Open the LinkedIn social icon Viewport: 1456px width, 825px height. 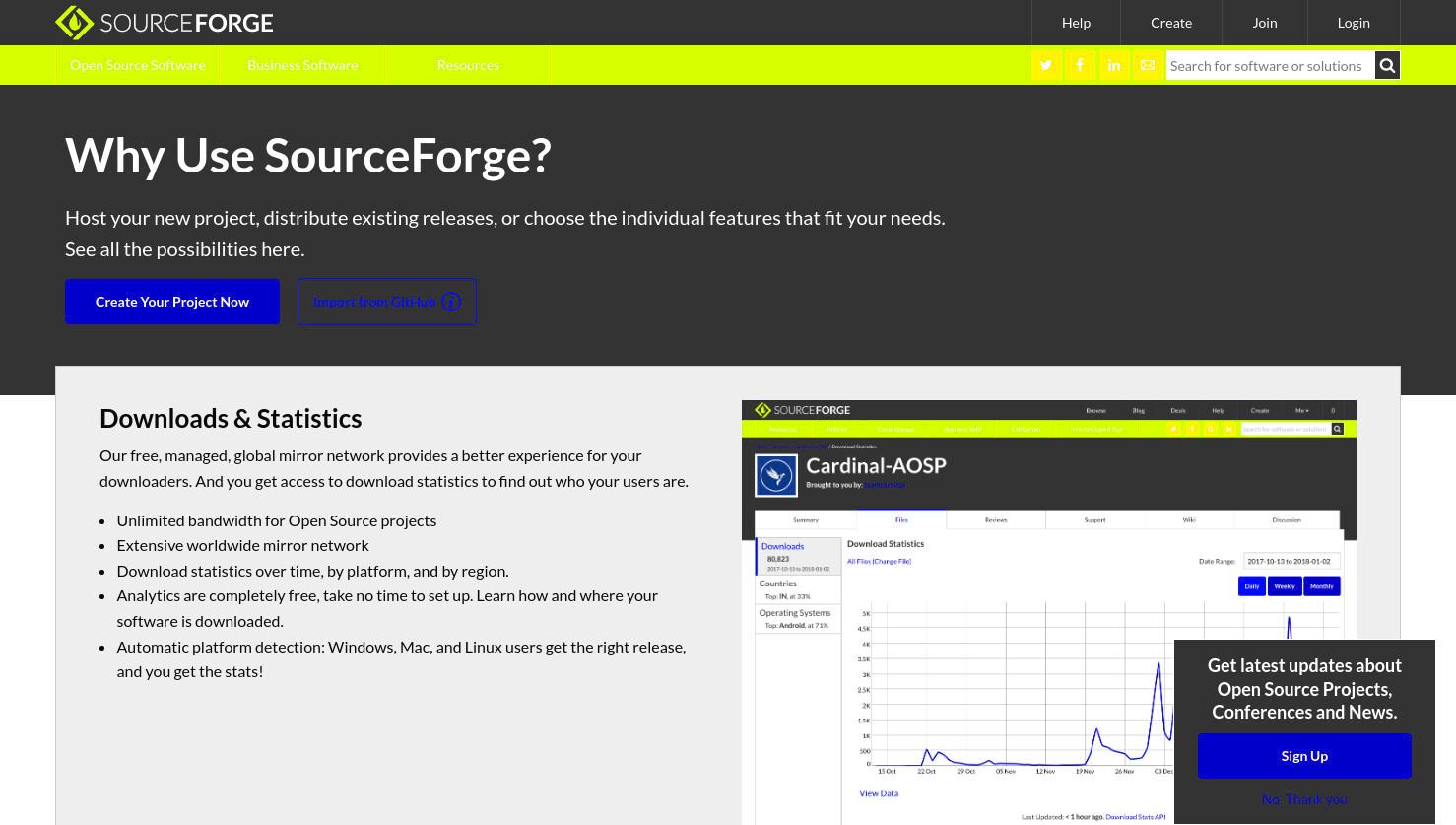tap(1114, 65)
